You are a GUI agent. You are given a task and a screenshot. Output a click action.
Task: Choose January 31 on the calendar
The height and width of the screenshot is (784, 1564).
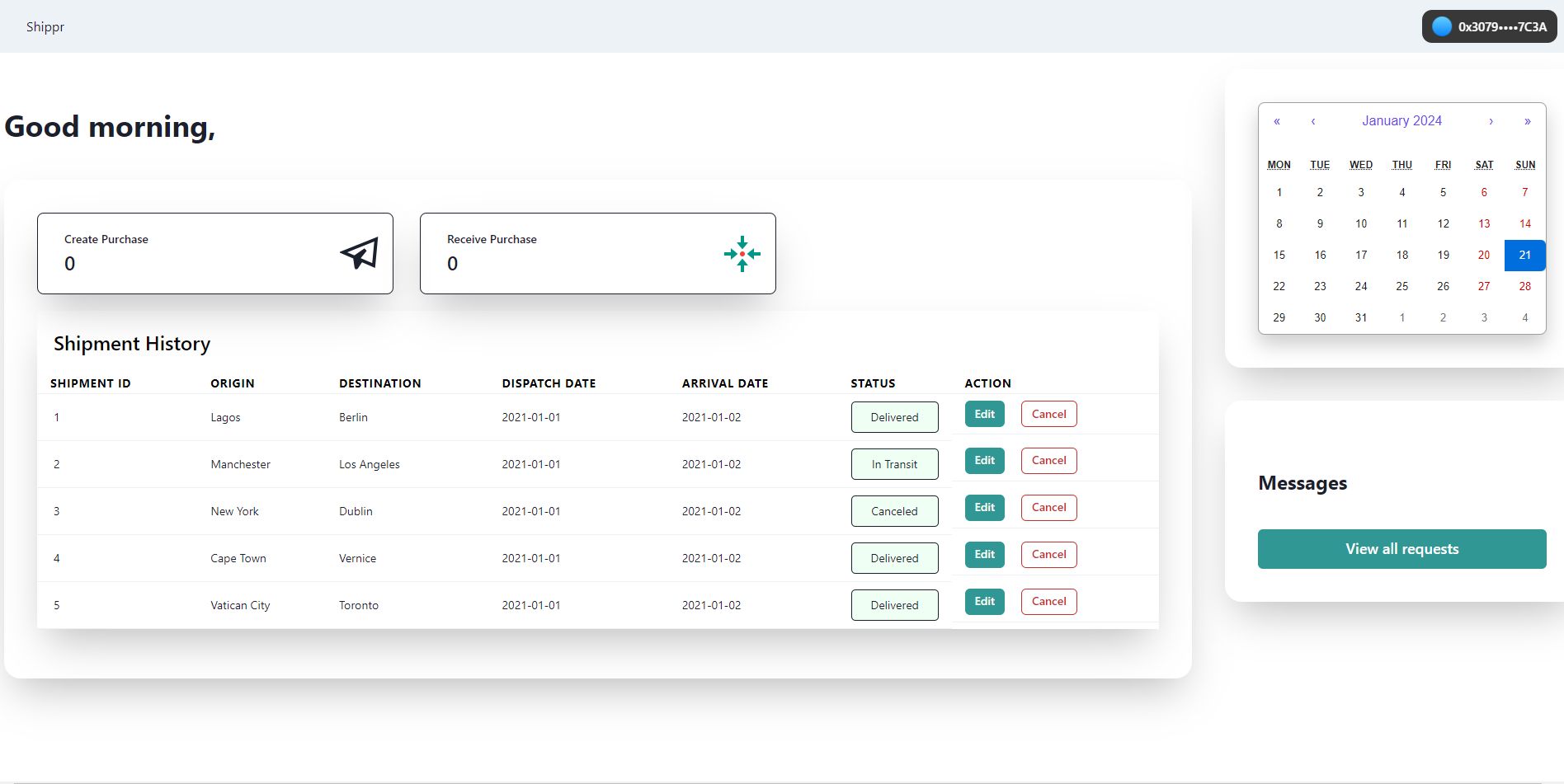tap(1361, 317)
